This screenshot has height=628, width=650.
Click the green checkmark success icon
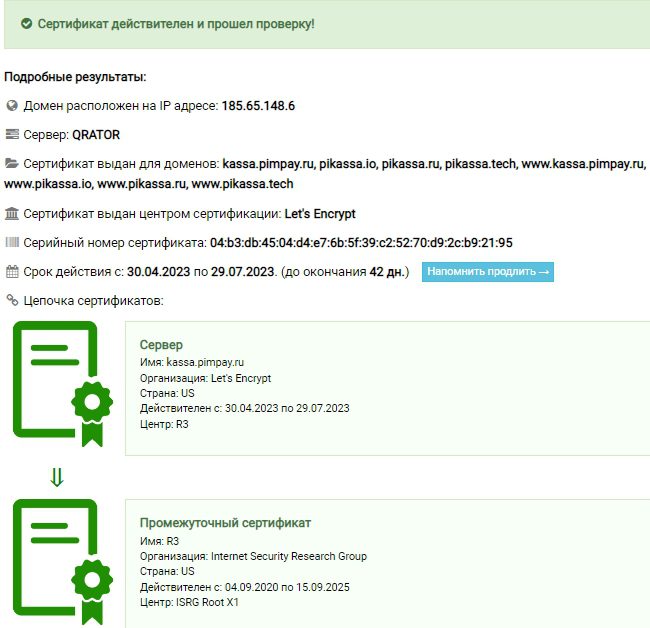click(x=26, y=24)
